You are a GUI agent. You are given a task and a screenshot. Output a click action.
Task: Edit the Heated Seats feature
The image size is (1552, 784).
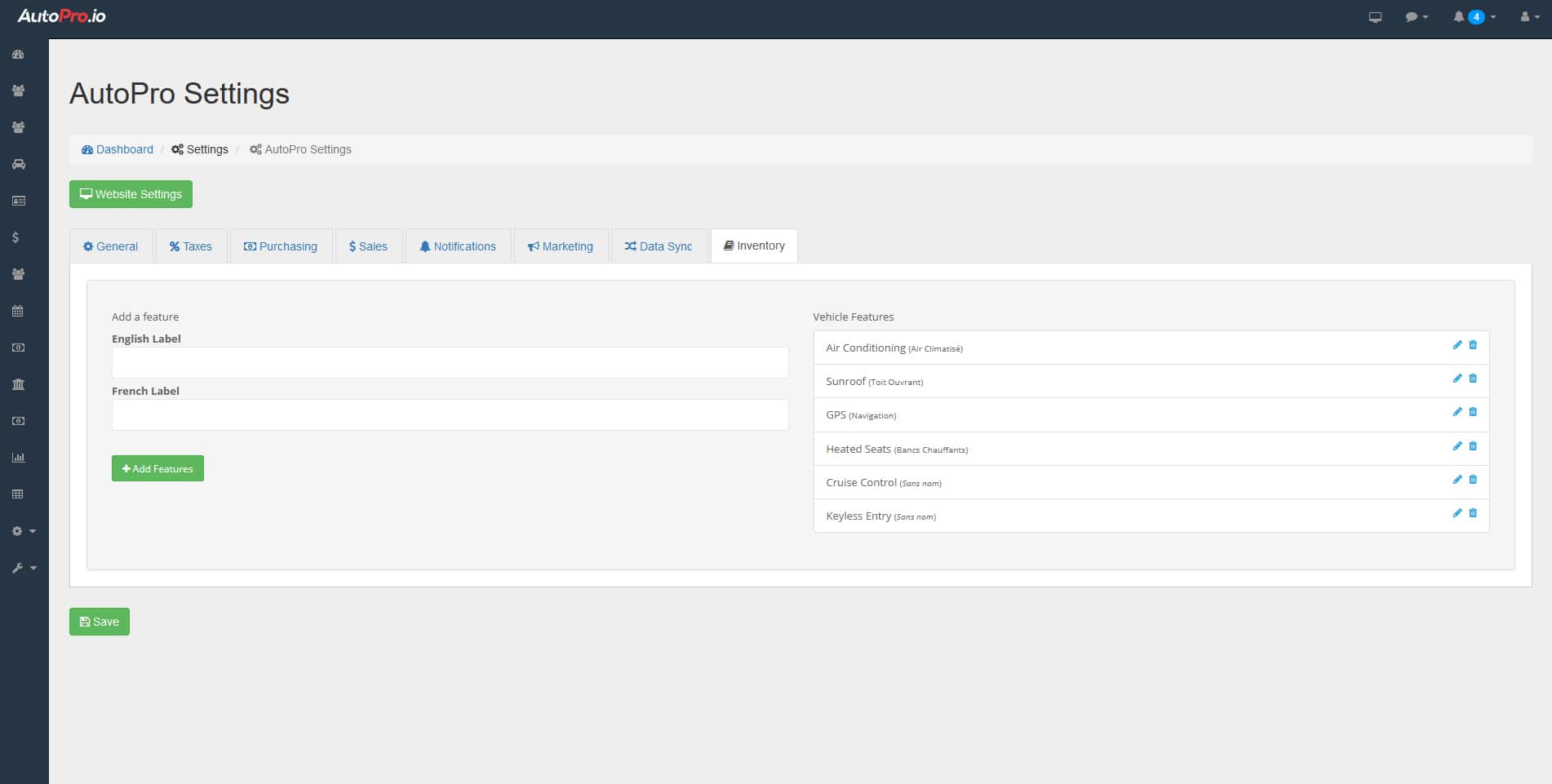[x=1457, y=446]
